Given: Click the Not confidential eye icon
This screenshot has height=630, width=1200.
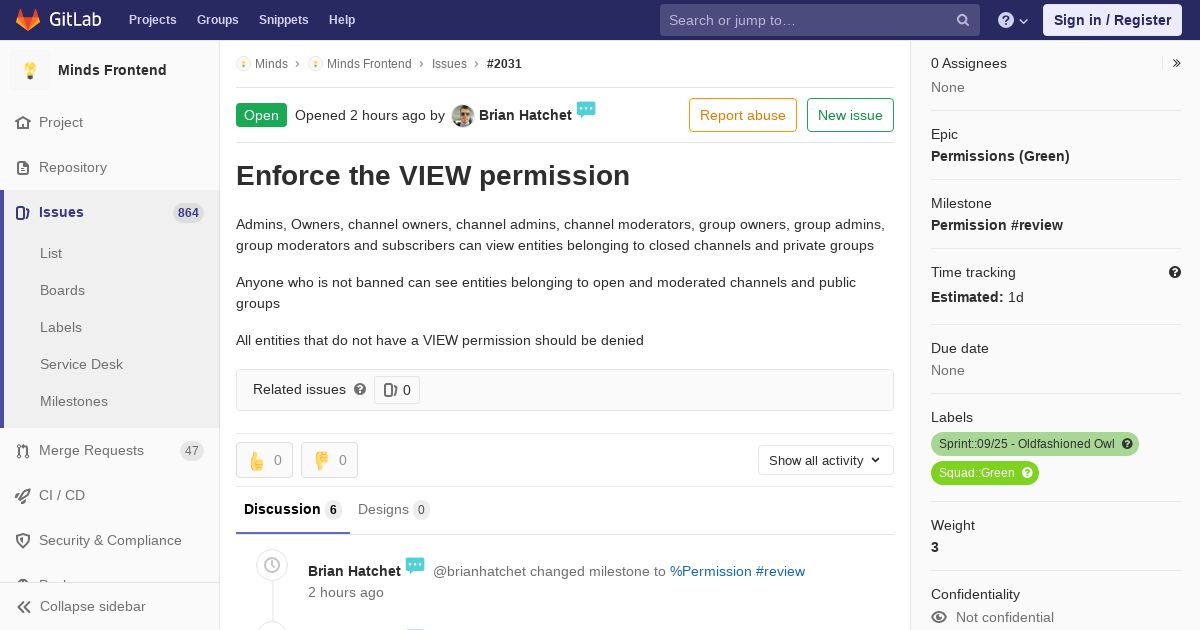Looking at the screenshot, I should pyautogui.click(x=939, y=617).
